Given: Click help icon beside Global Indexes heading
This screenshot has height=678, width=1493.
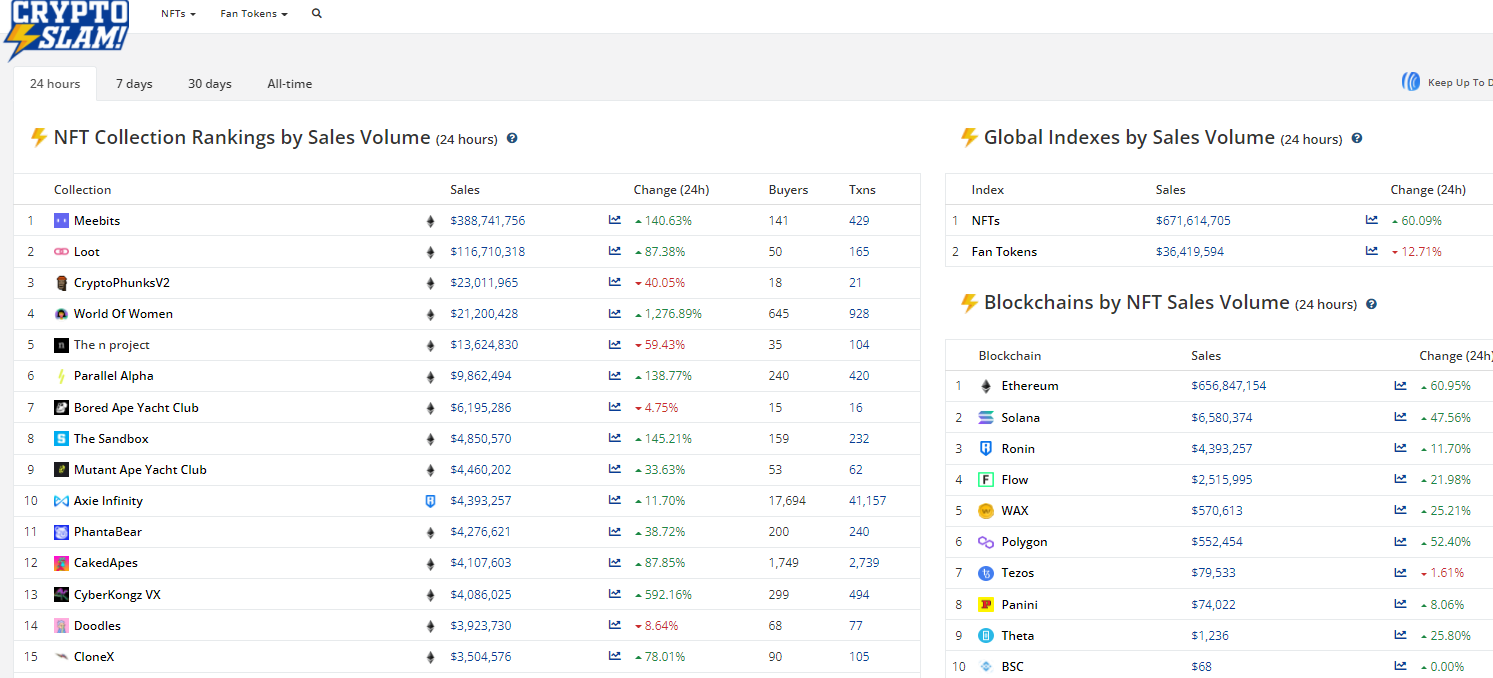Looking at the screenshot, I should point(1357,138).
